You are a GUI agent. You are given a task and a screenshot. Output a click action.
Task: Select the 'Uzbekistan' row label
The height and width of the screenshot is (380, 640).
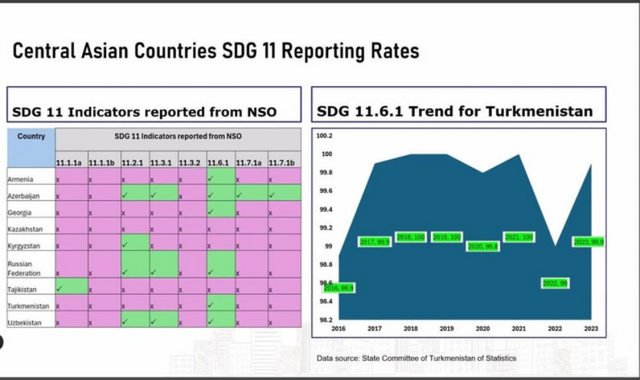(24, 323)
